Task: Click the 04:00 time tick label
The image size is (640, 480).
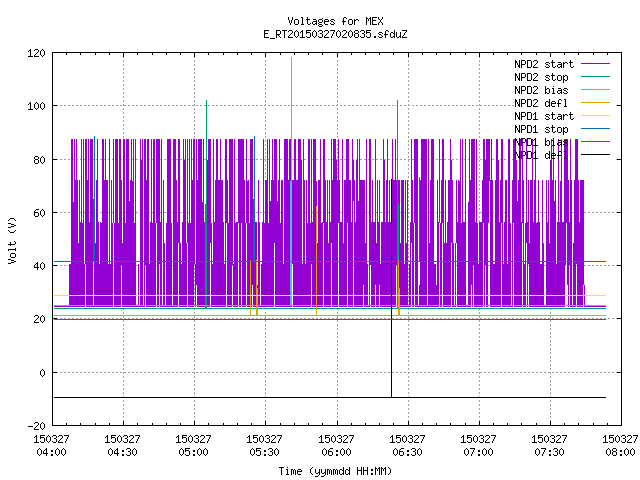Action: (51, 452)
